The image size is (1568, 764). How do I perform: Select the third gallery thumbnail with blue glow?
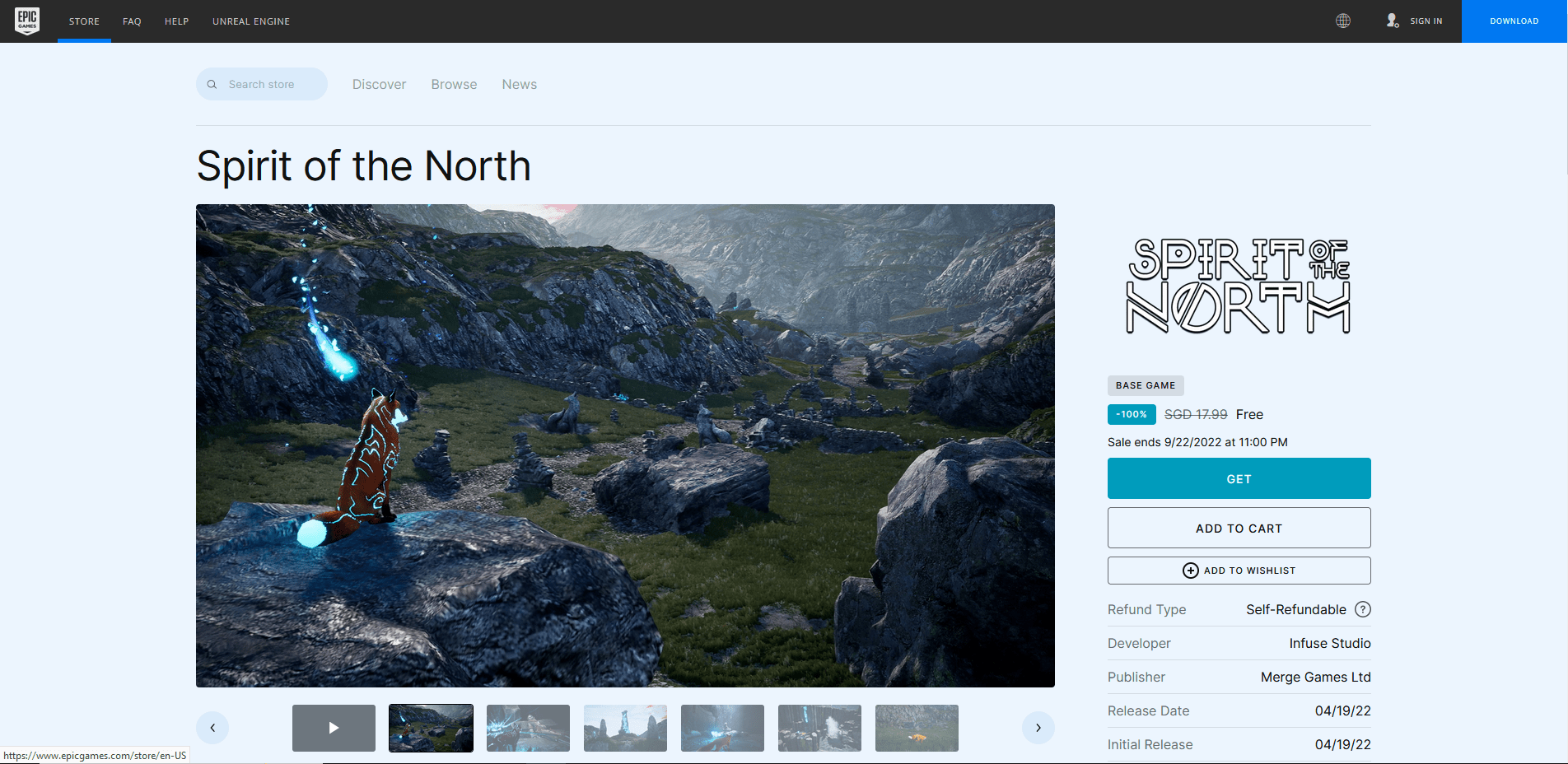(x=528, y=728)
